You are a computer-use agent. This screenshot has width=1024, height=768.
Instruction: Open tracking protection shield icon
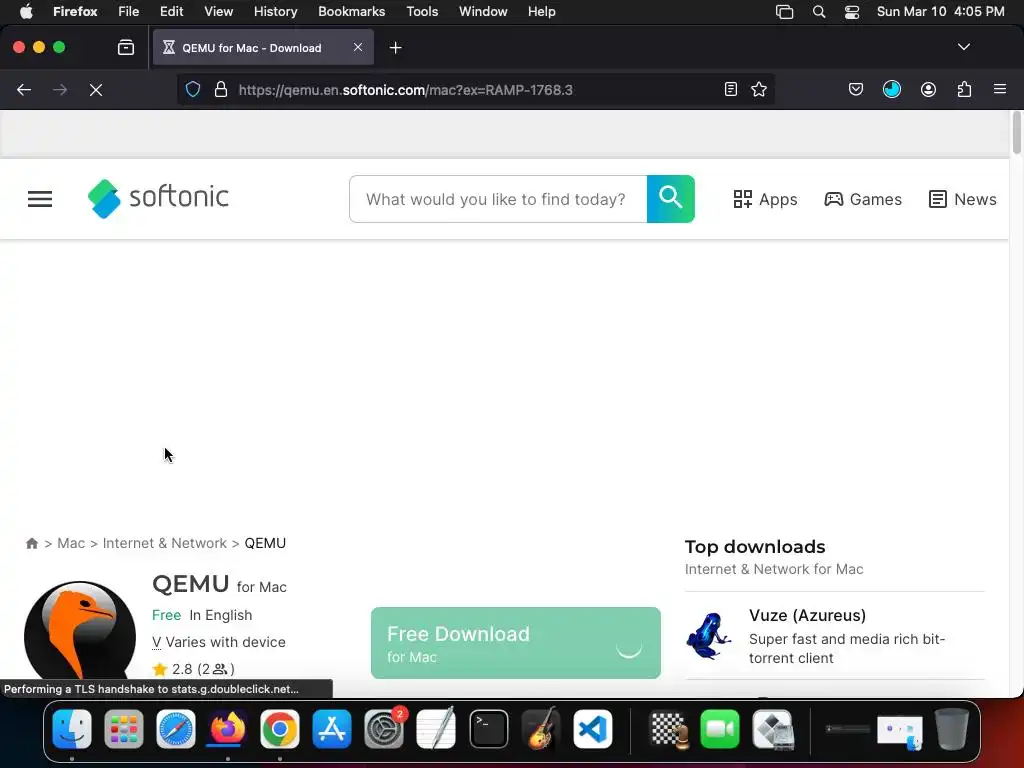(x=193, y=89)
